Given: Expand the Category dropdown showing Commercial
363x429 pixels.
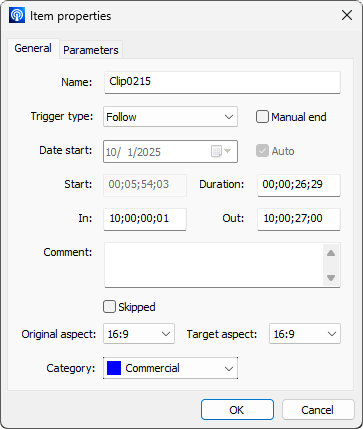Looking at the screenshot, I should [x=170, y=368].
